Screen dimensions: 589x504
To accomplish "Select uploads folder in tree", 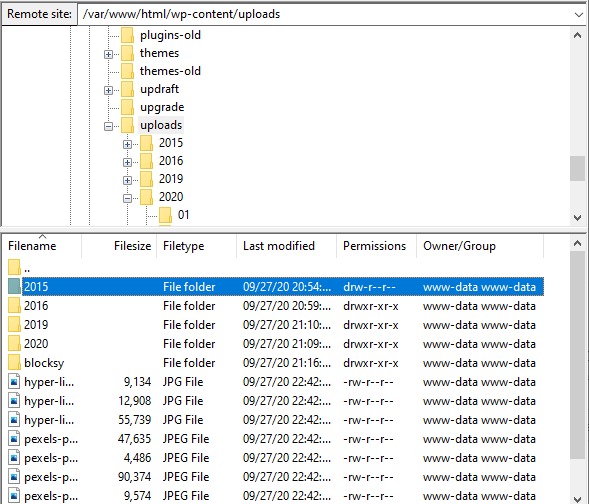I will (161, 125).
